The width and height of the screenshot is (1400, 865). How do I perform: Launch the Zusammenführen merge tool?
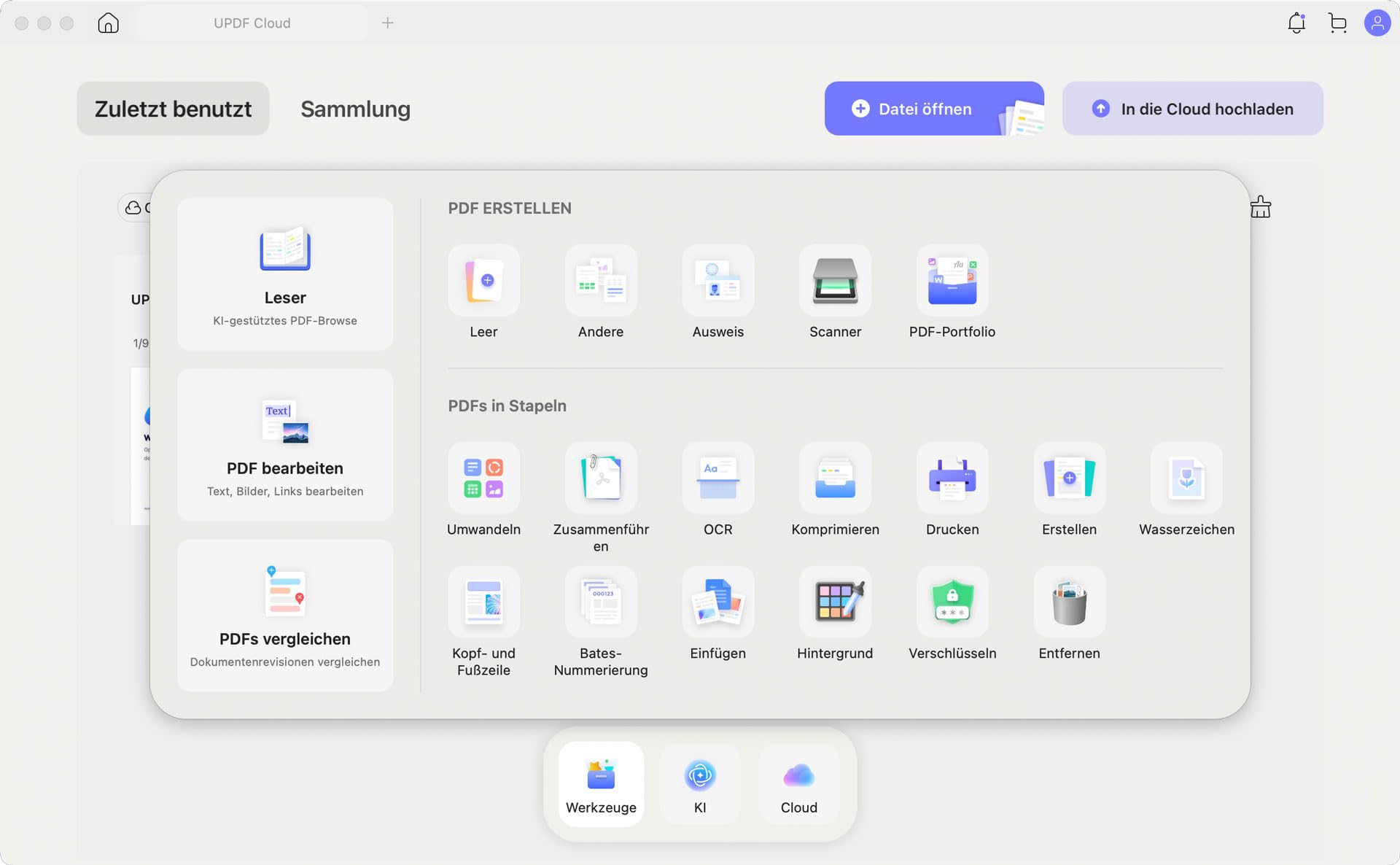(x=601, y=478)
